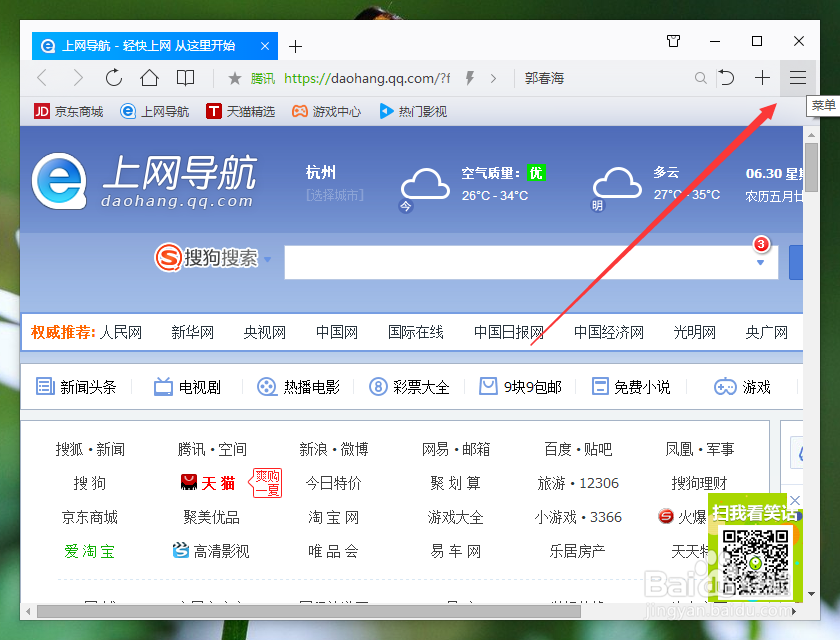840x640 pixels.
Task: Open 央广网 link
Action: [x=767, y=332]
